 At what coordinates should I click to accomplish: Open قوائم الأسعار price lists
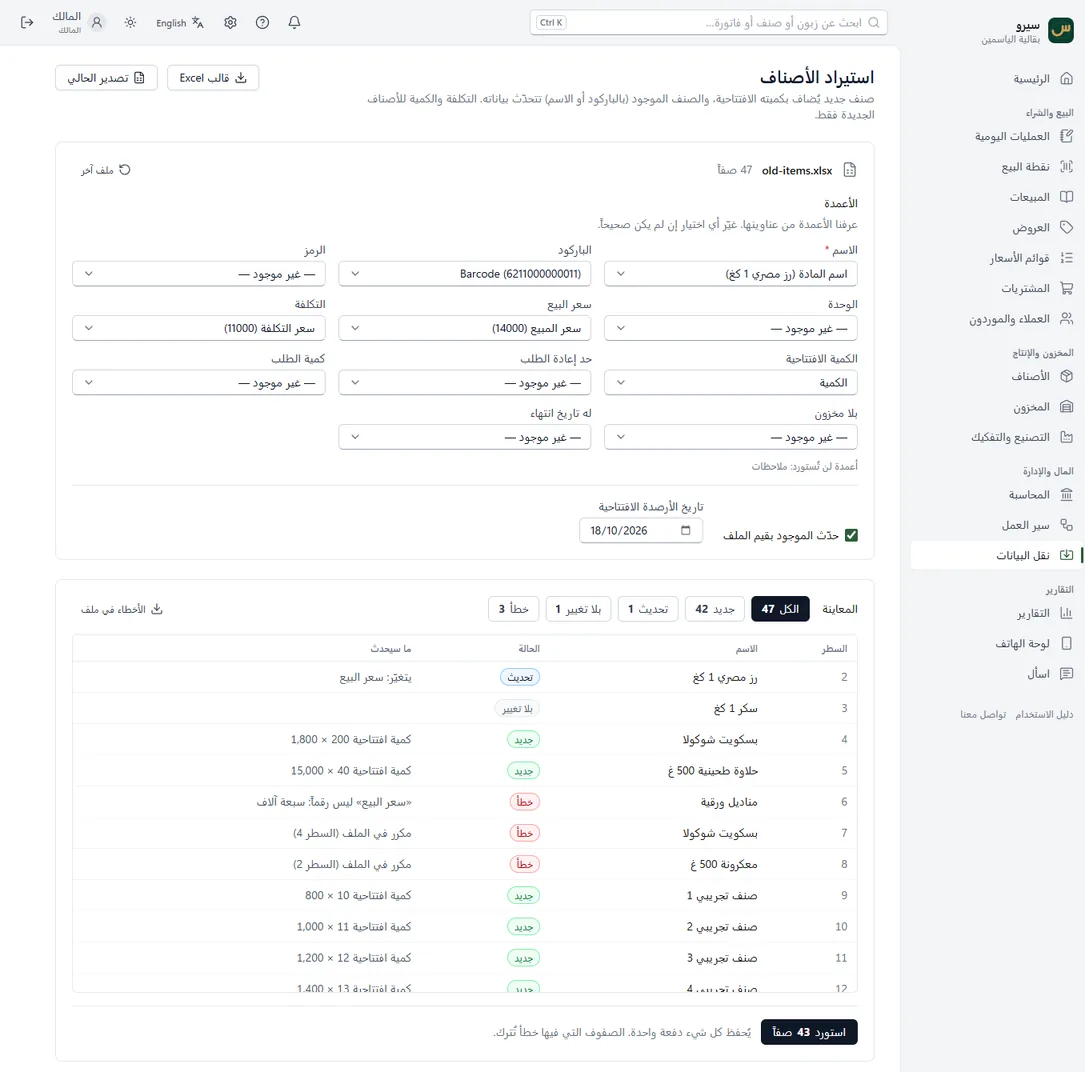(1031, 258)
